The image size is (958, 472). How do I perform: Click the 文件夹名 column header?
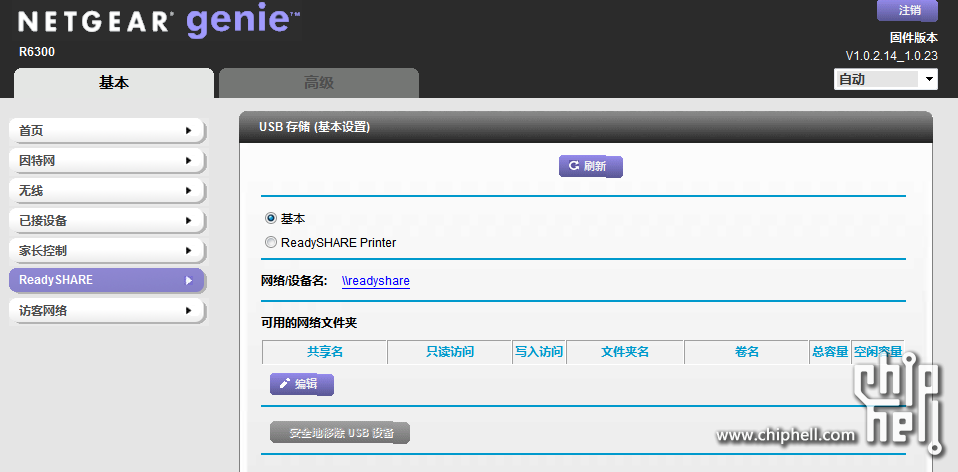[625, 352]
